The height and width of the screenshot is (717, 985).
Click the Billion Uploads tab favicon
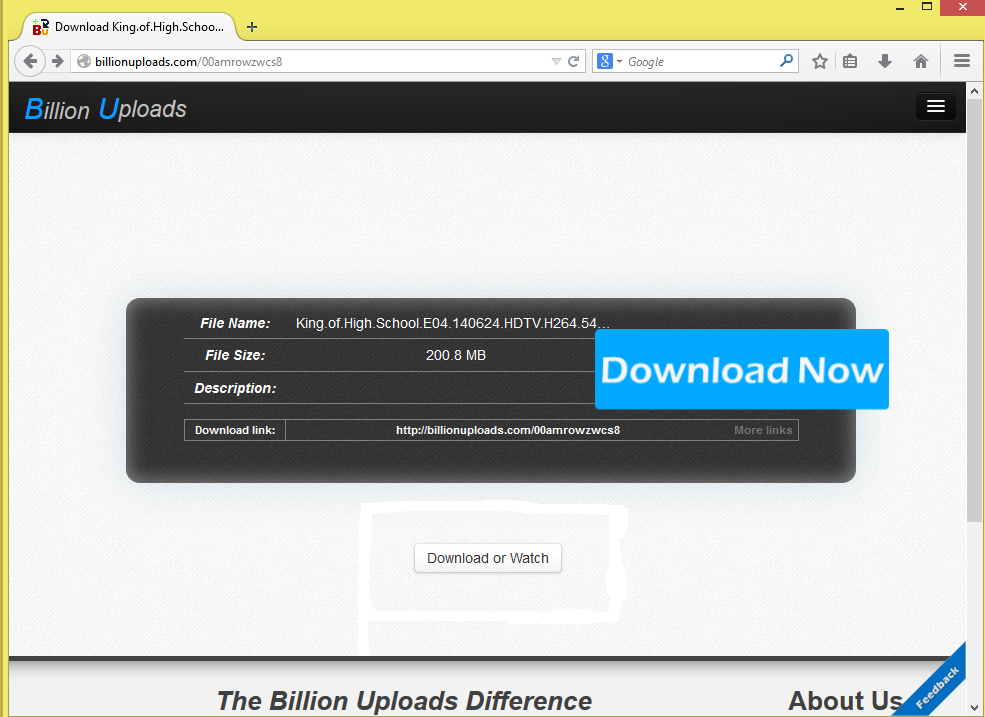pos(40,27)
